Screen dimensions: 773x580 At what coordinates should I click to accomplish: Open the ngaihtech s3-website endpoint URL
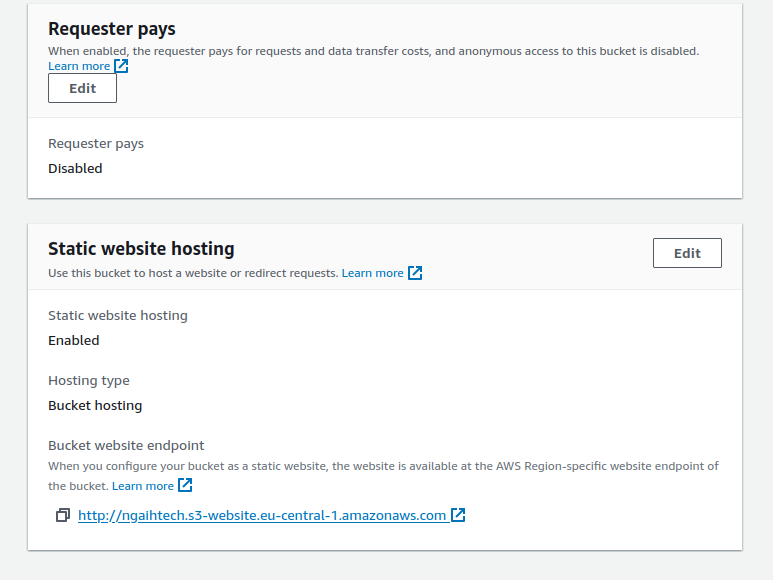(x=262, y=515)
